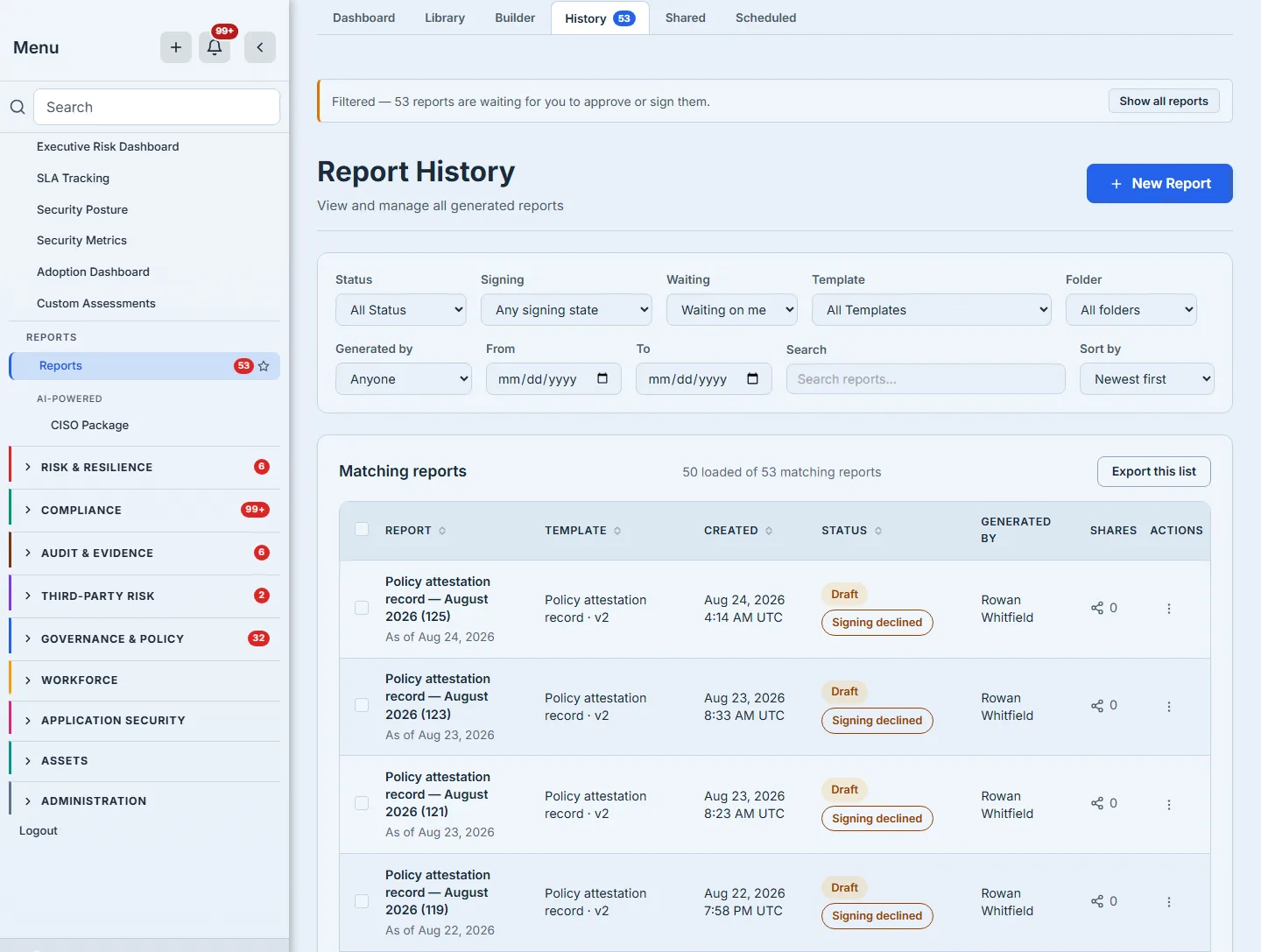Open the All Templates dropdown

coord(932,310)
